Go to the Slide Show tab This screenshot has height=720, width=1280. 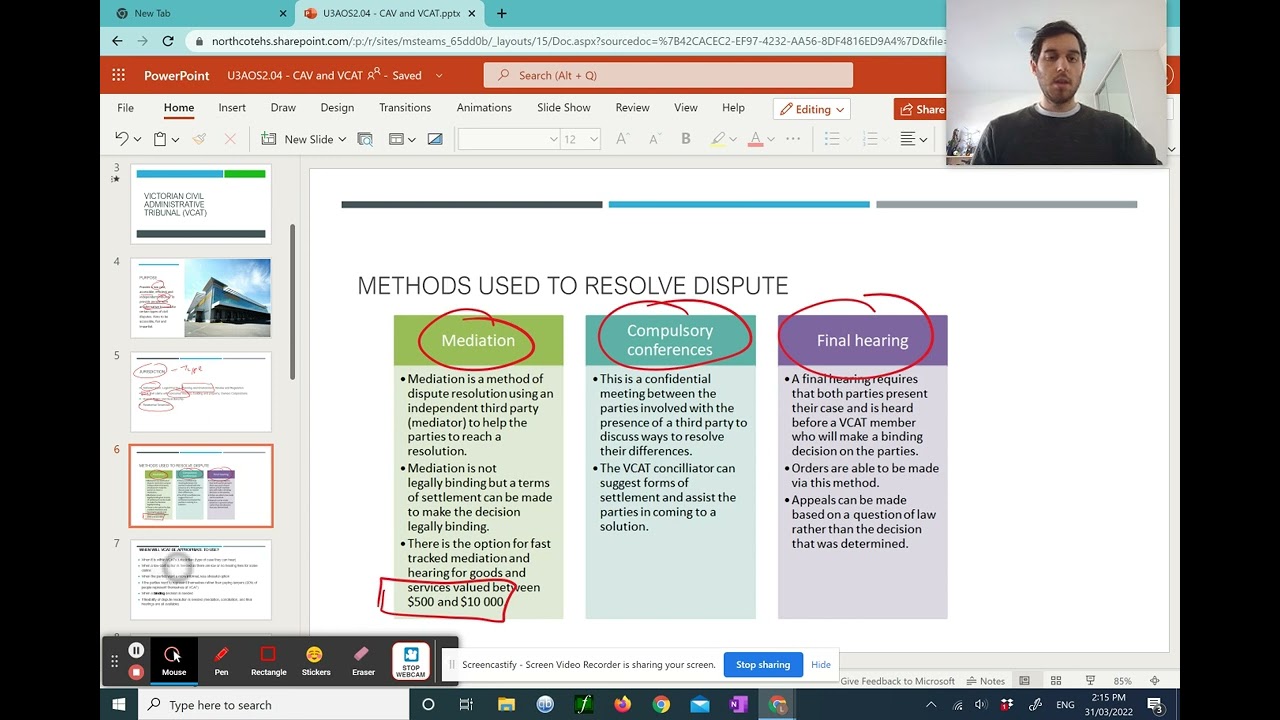point(564,108)
